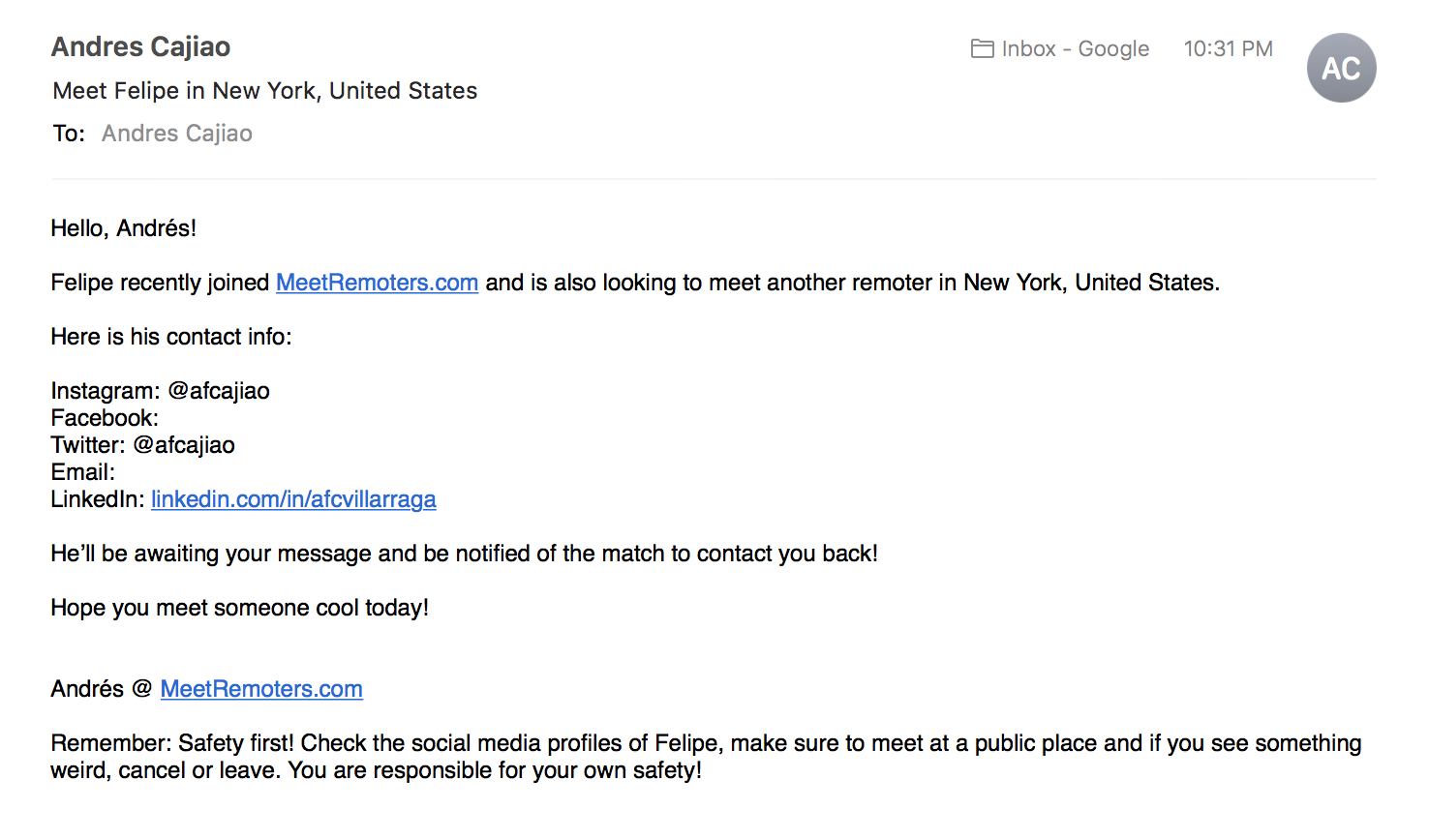Screen dimensions: 1429x840
Task: Open the linkedin.com/in/afcvillarraga link
Action: coord(293,499)
